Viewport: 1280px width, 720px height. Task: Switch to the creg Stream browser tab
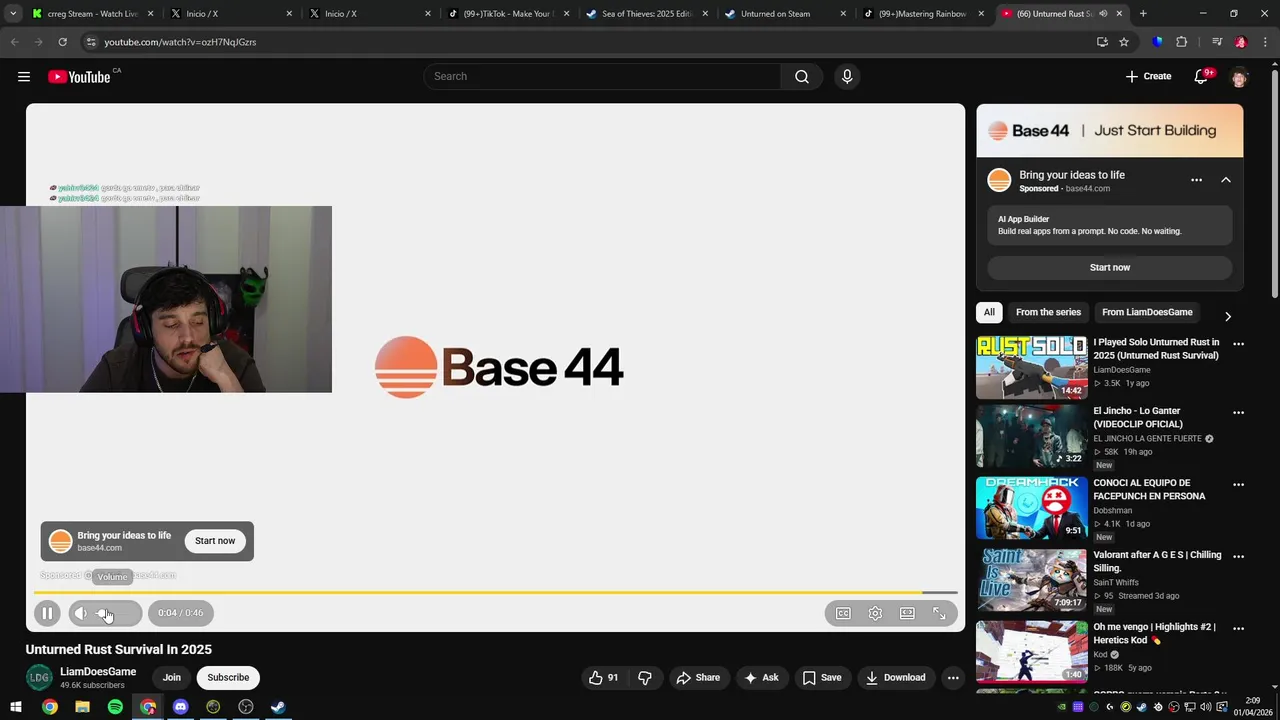tap(92, 14)
